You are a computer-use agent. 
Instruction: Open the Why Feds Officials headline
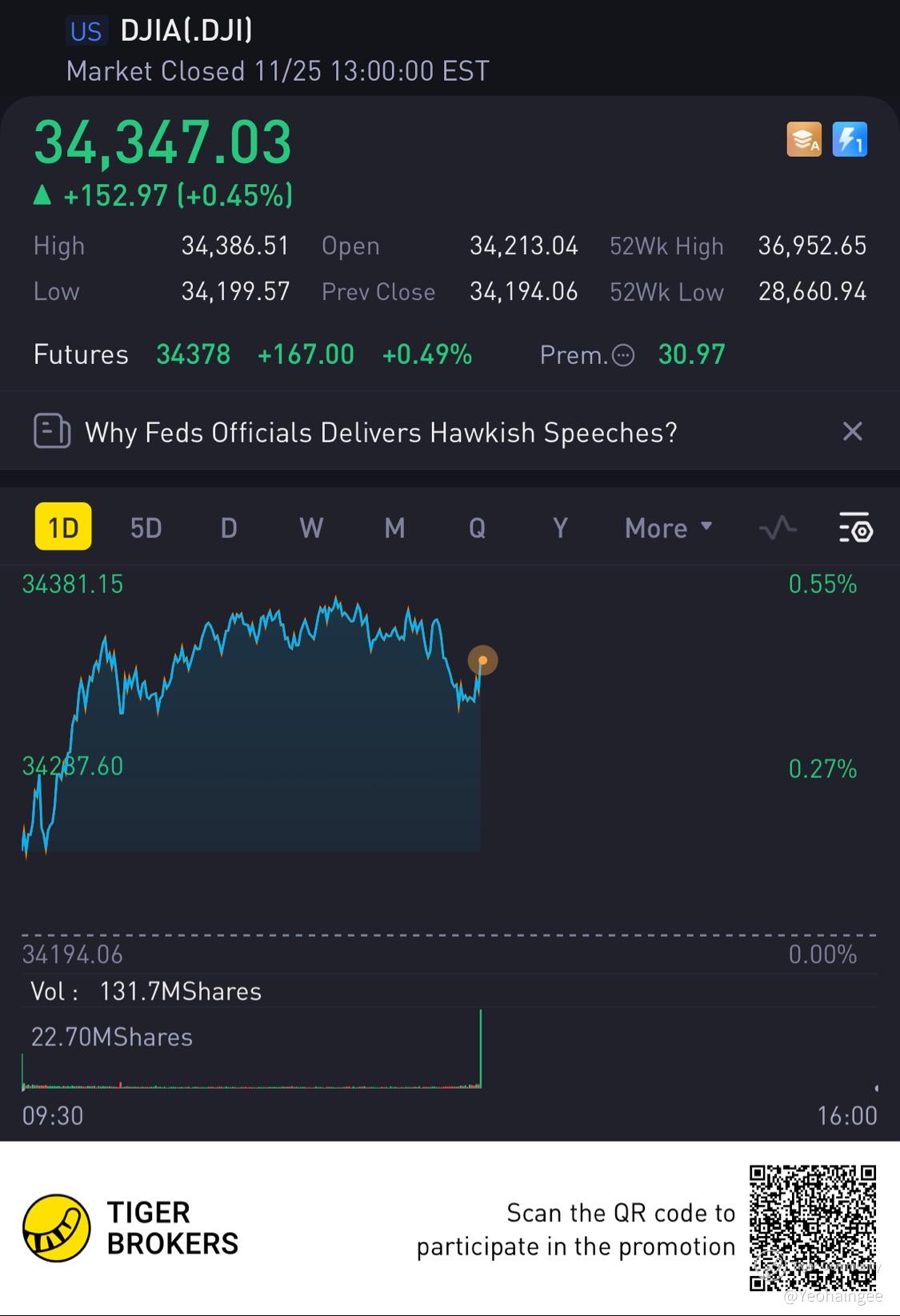pyautogui.click(x=381, y=433)
